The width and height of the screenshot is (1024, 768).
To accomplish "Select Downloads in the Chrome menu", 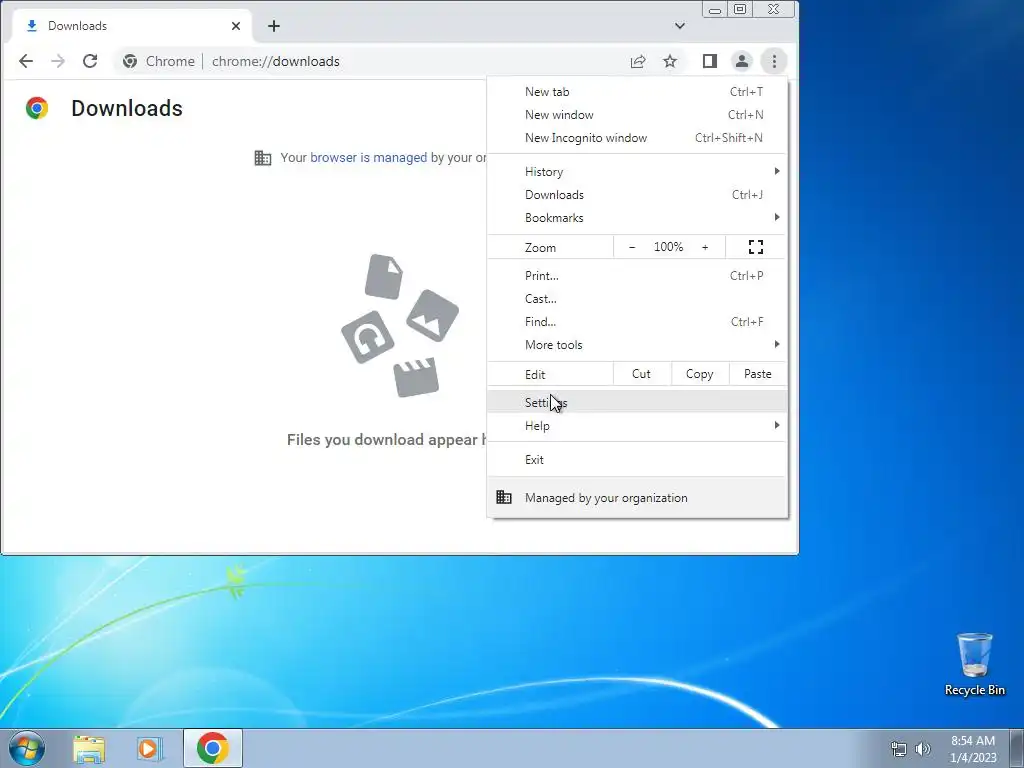I will [x=637, y=195].
